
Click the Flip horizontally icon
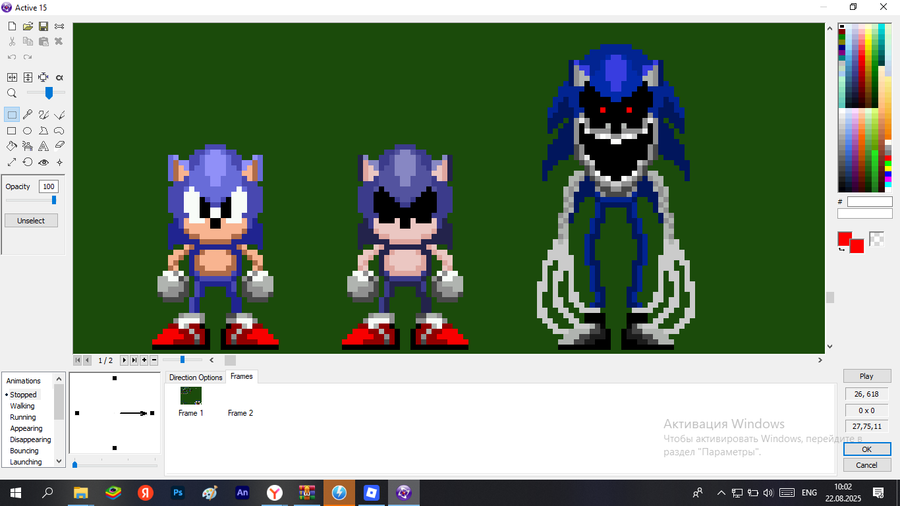[x=12, y=77]
